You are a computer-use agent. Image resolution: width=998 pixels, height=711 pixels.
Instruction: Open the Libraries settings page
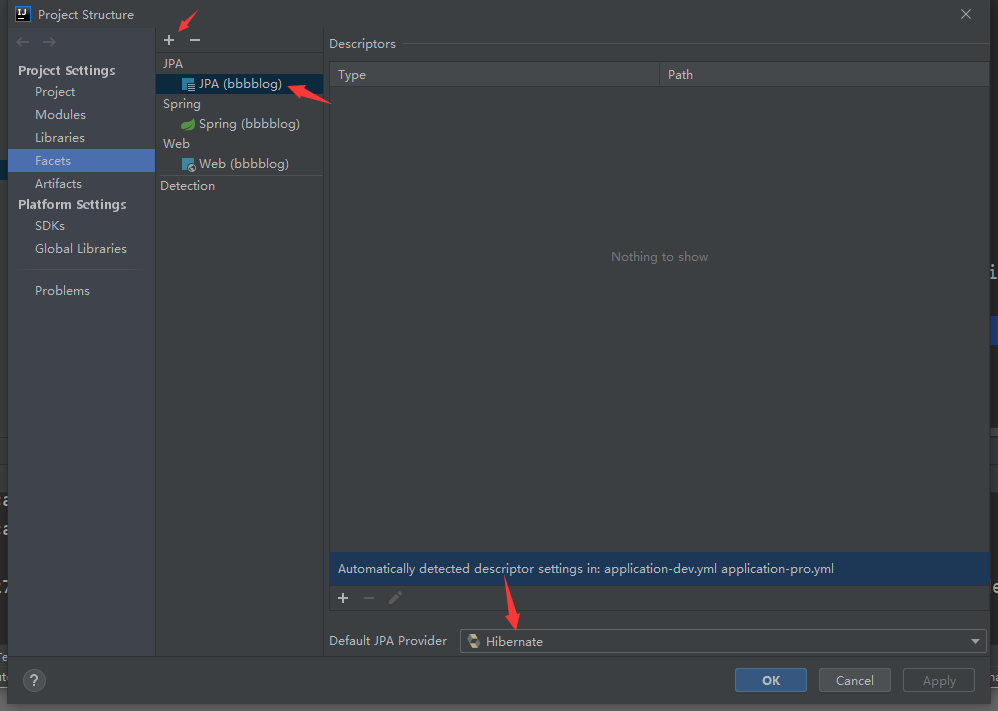click(x=60, y=137)
